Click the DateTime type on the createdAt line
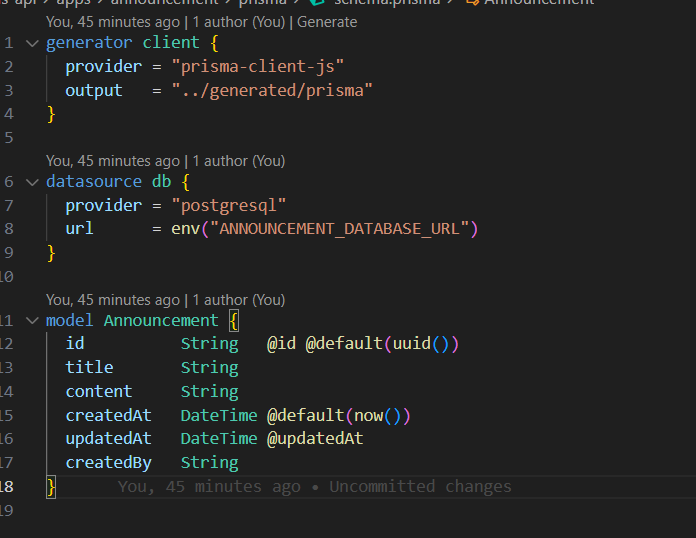The image size is (696, 538). click(219, 415)
